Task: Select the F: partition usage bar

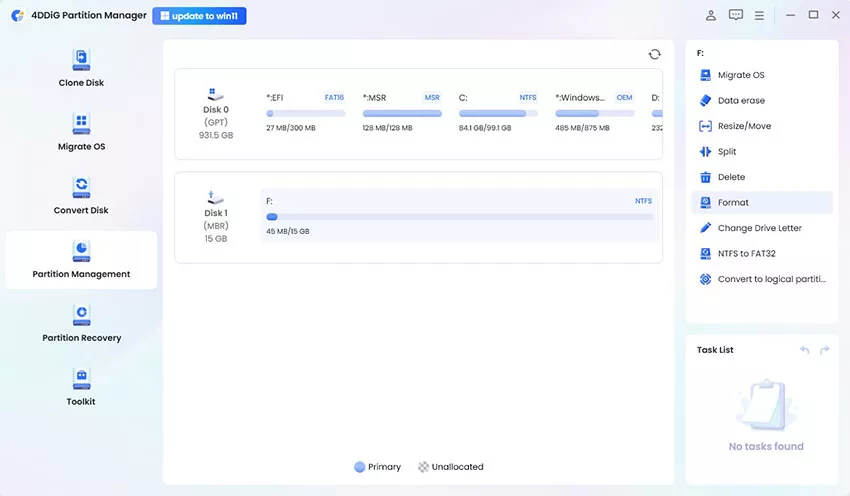Action: point(459,216)
